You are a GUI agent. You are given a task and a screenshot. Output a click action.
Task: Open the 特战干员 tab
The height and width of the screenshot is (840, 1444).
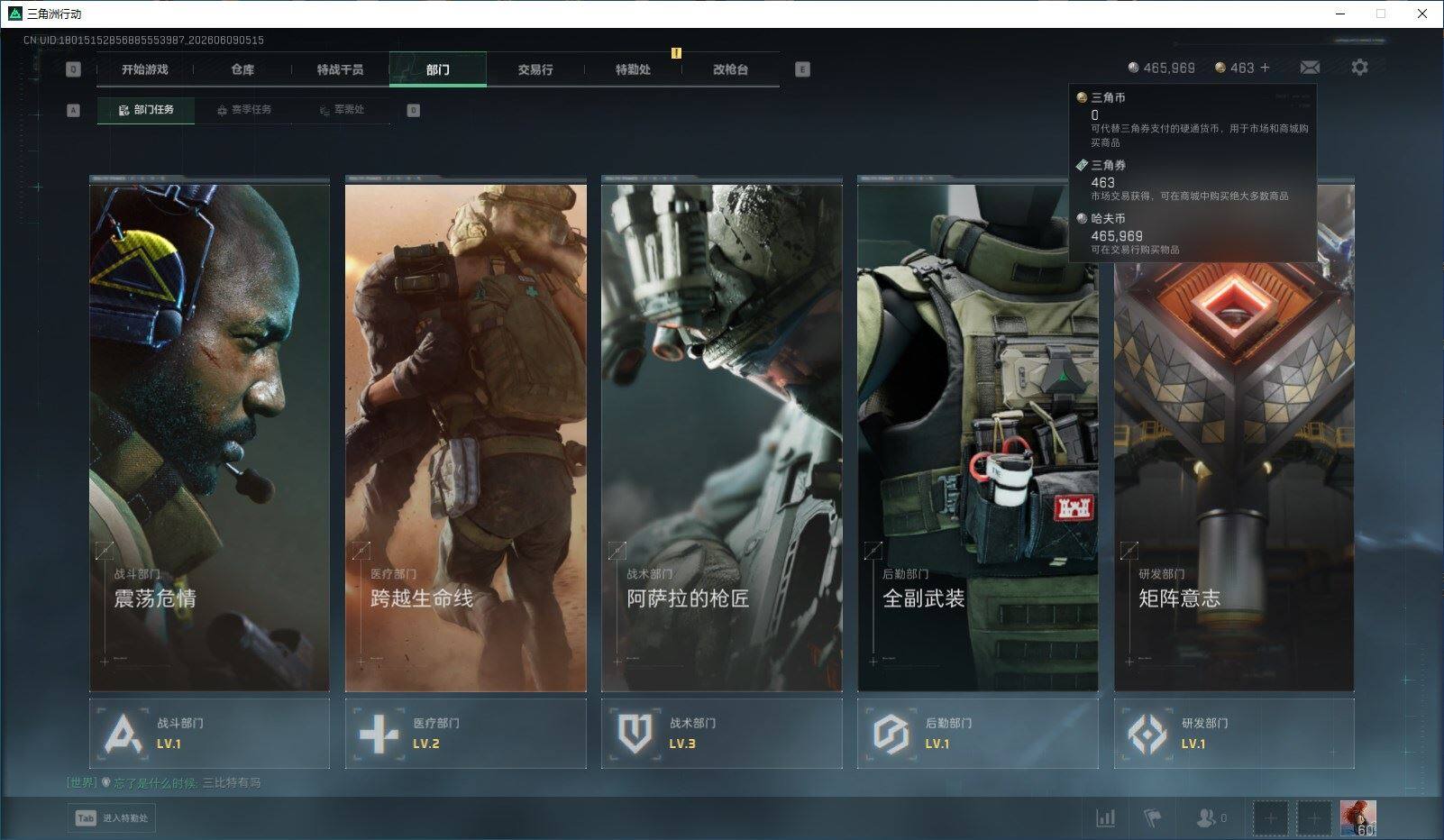click(x=340, y=69)
